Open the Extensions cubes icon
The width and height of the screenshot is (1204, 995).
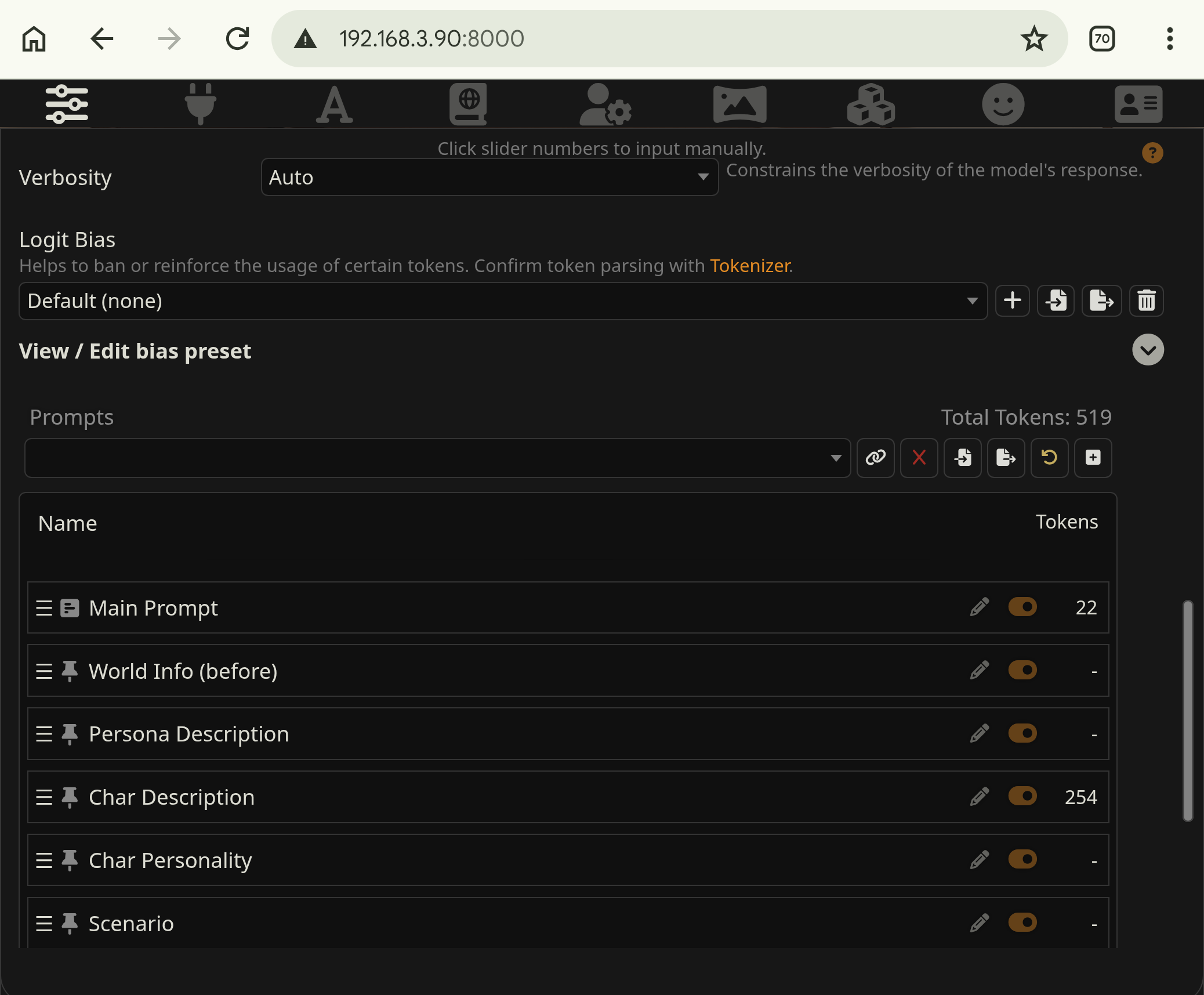tap(871, 104)
